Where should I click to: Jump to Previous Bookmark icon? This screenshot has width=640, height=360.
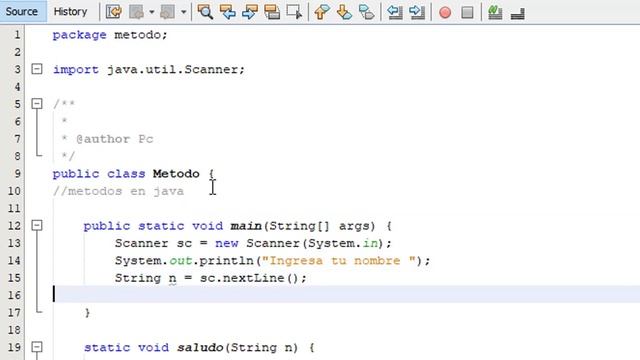coord(322,12)
